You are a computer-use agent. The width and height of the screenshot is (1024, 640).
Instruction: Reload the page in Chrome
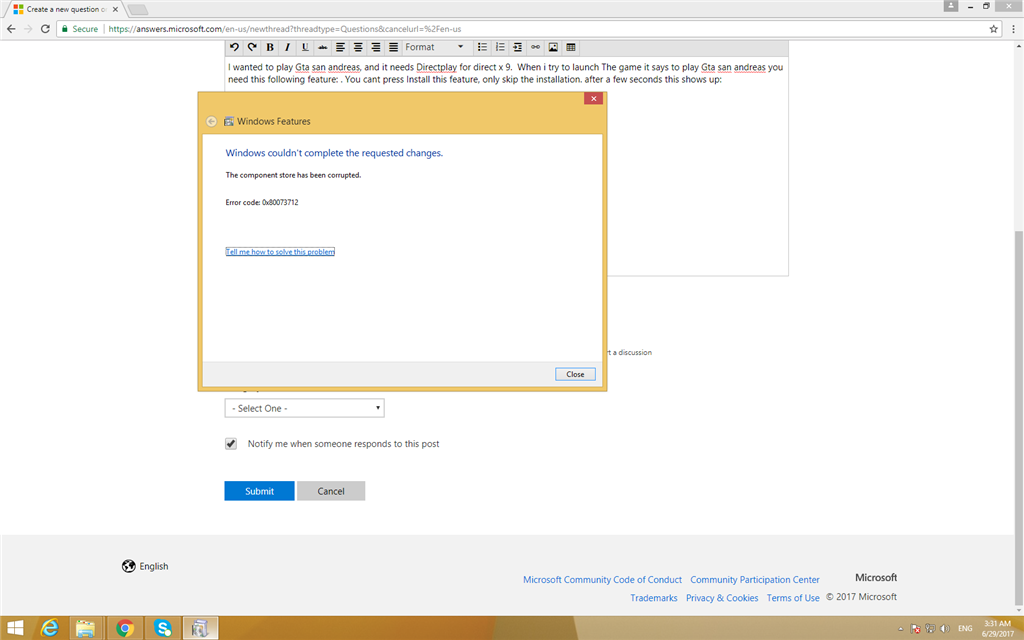point(45,29)
